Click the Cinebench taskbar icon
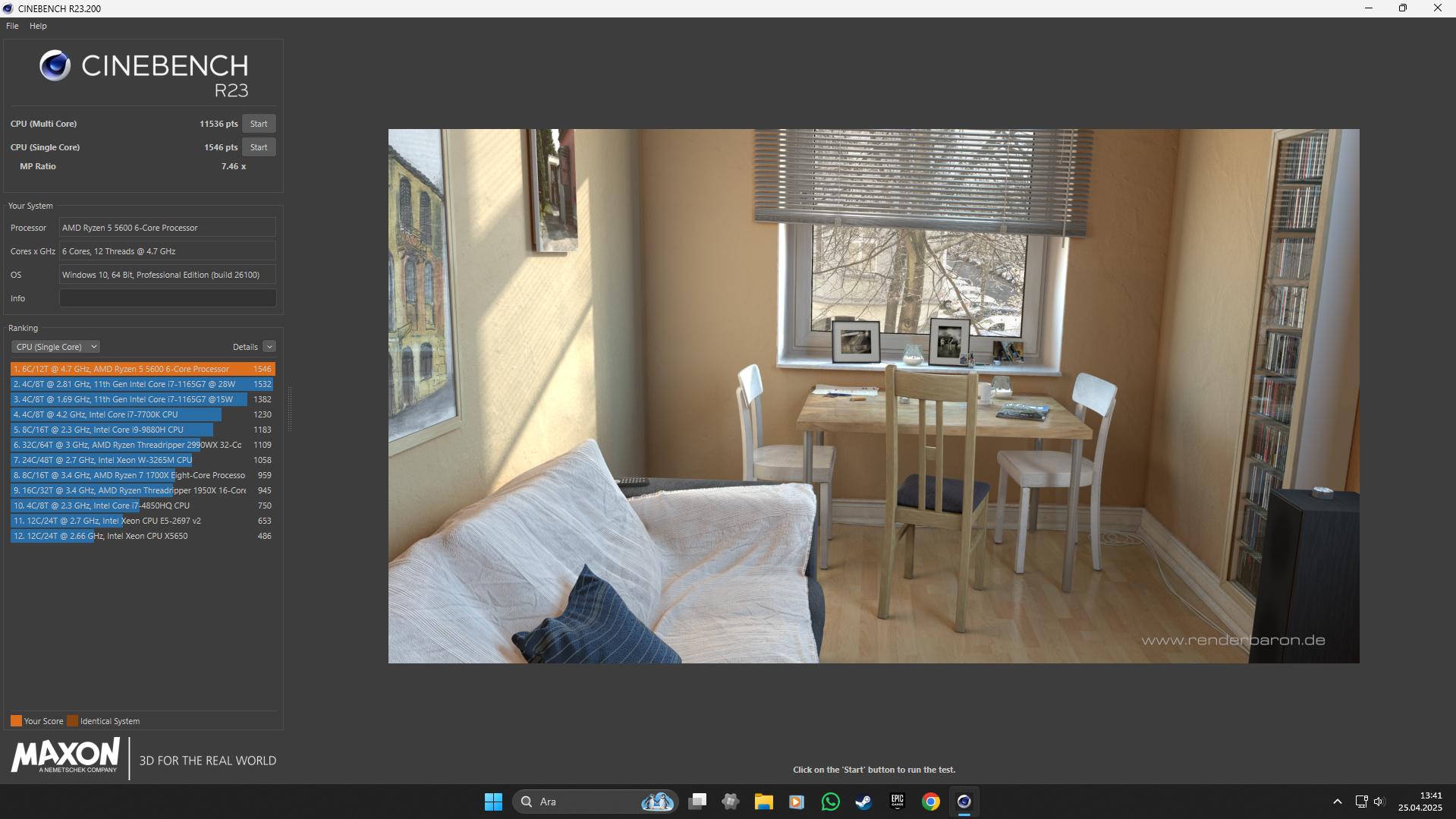Screen dimensions: 1456x819 point(964,802)
